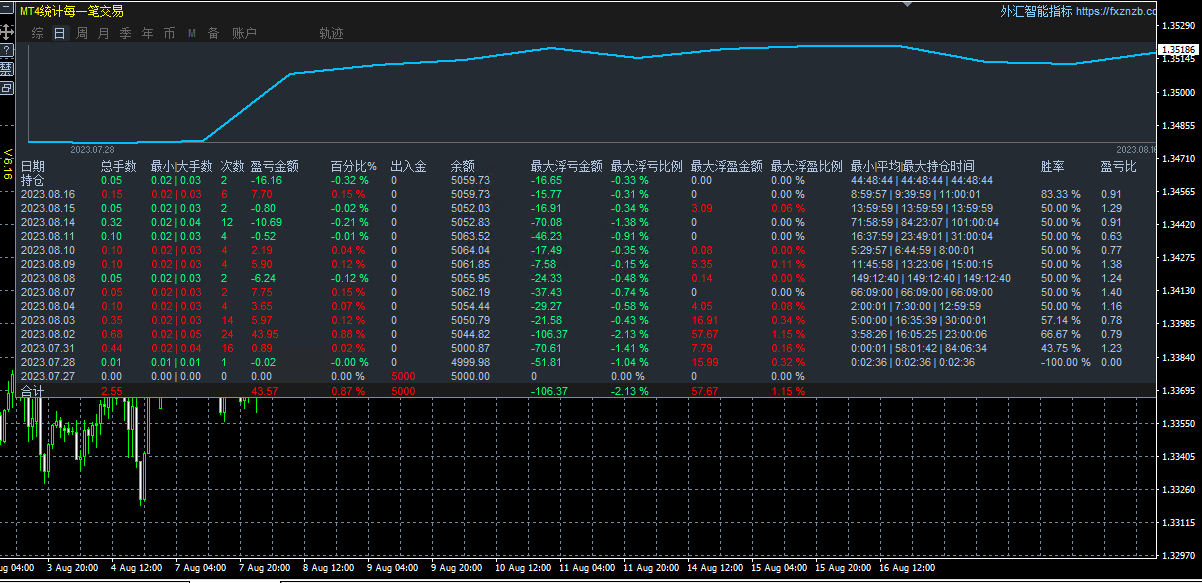
Task: Click the 日期 column header
Action: pyautogui.click(x=33, y=166)
